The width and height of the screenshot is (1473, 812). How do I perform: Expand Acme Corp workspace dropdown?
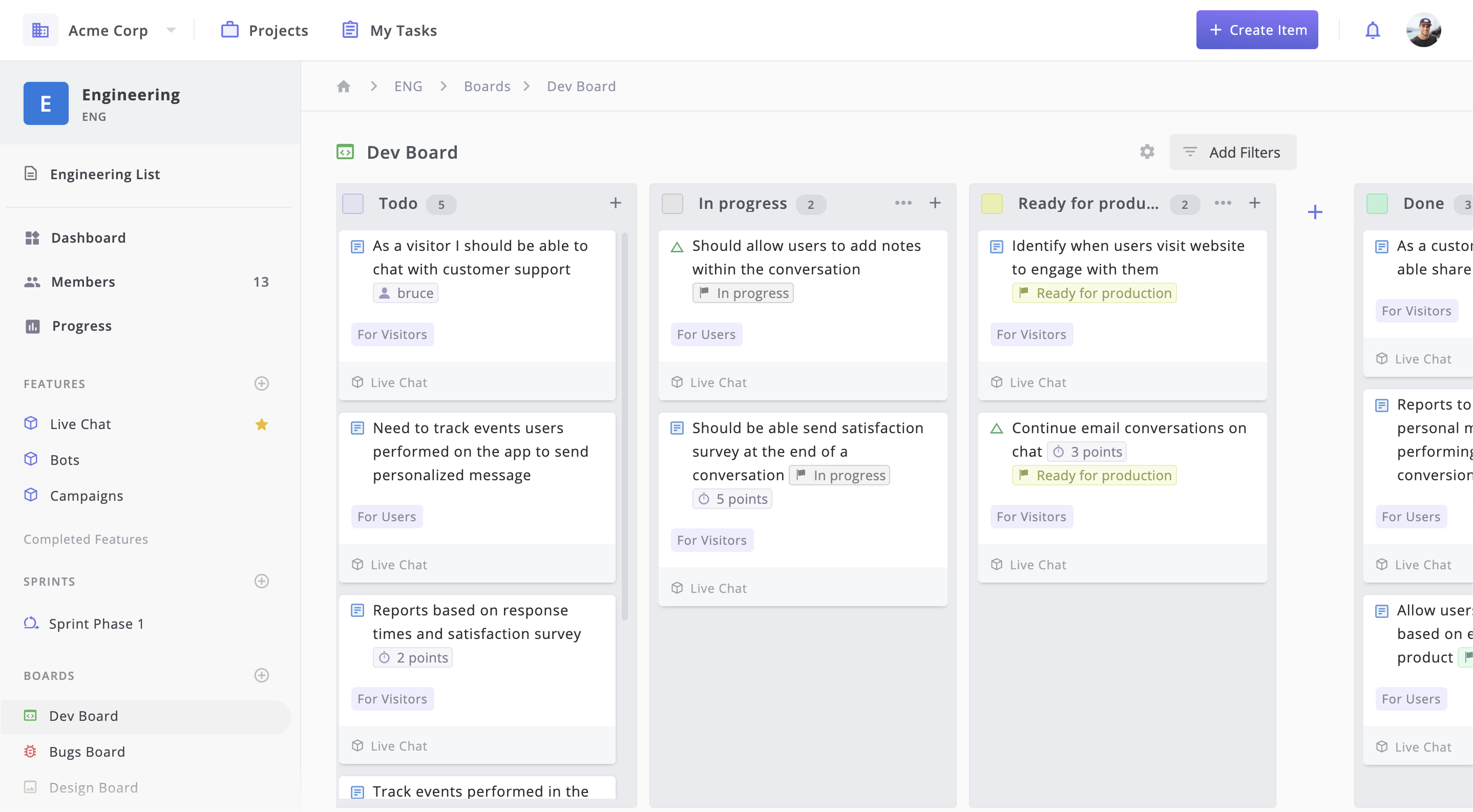pyautogui.click(x=171, y=30)
